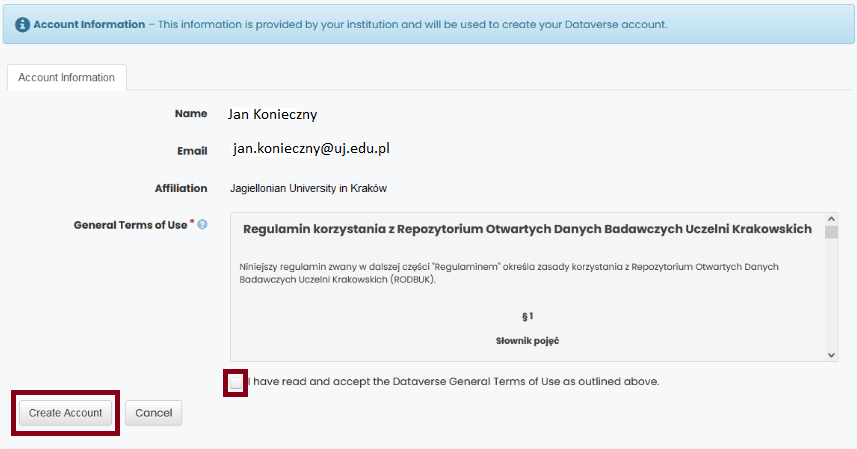The image size is (857, 449).
Task: Click the email jan.konieczny@uj.edu.pl
Action: click(311, 149)
